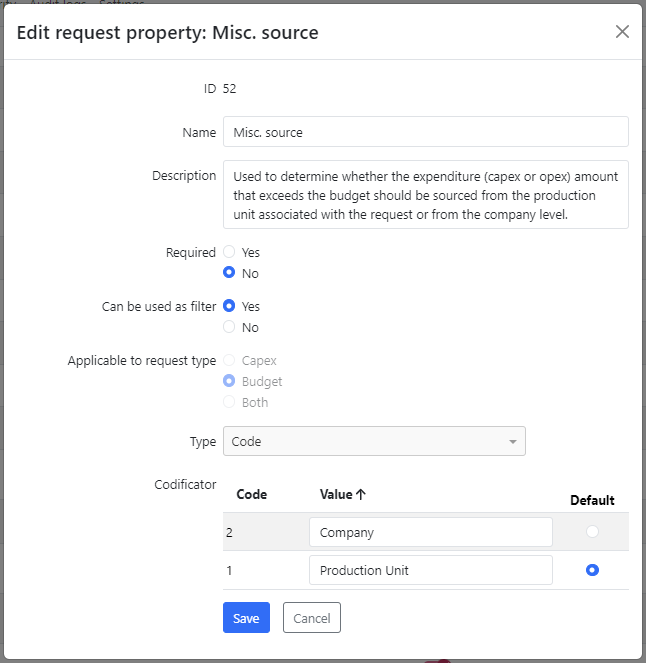Viewport: 646px width, 663px height.
Task: Set Required to Yes
Action: [229, 252]
